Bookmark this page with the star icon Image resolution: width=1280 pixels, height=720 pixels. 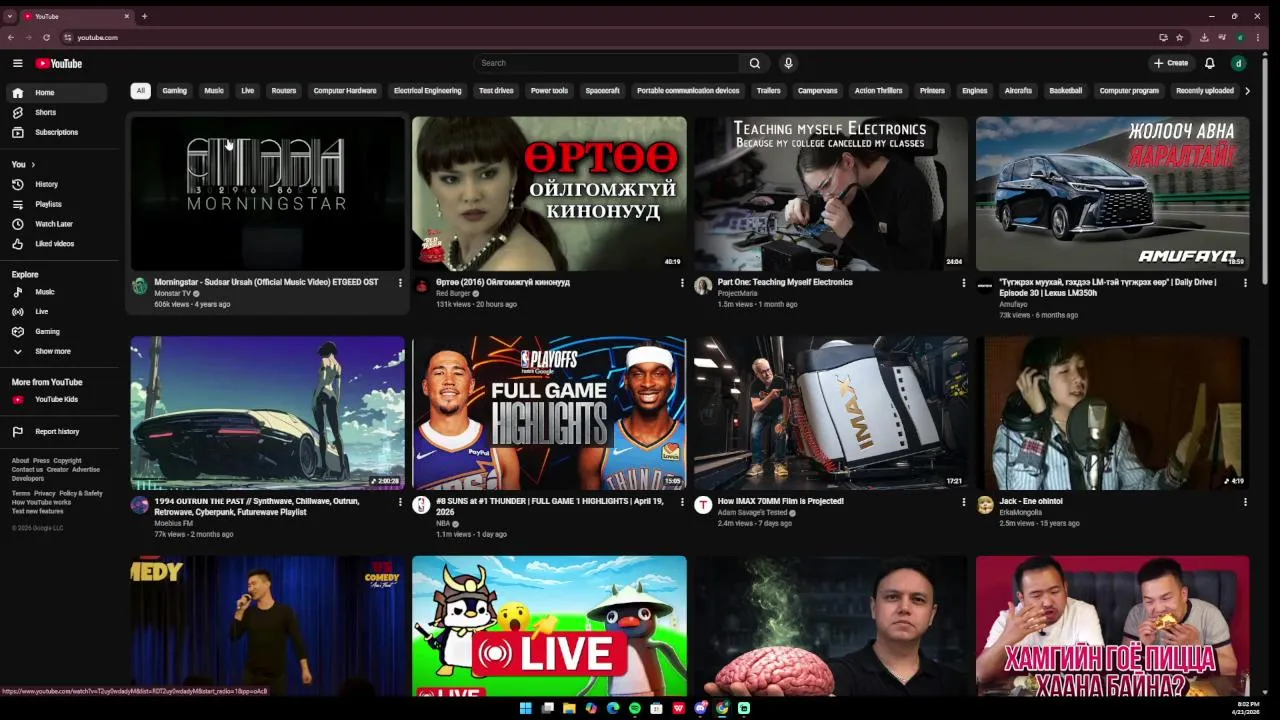tap(1180, 37)
